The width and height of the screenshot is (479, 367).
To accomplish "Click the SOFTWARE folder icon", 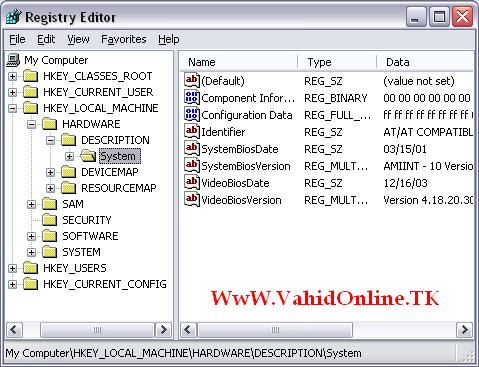I will pos(50,236).
